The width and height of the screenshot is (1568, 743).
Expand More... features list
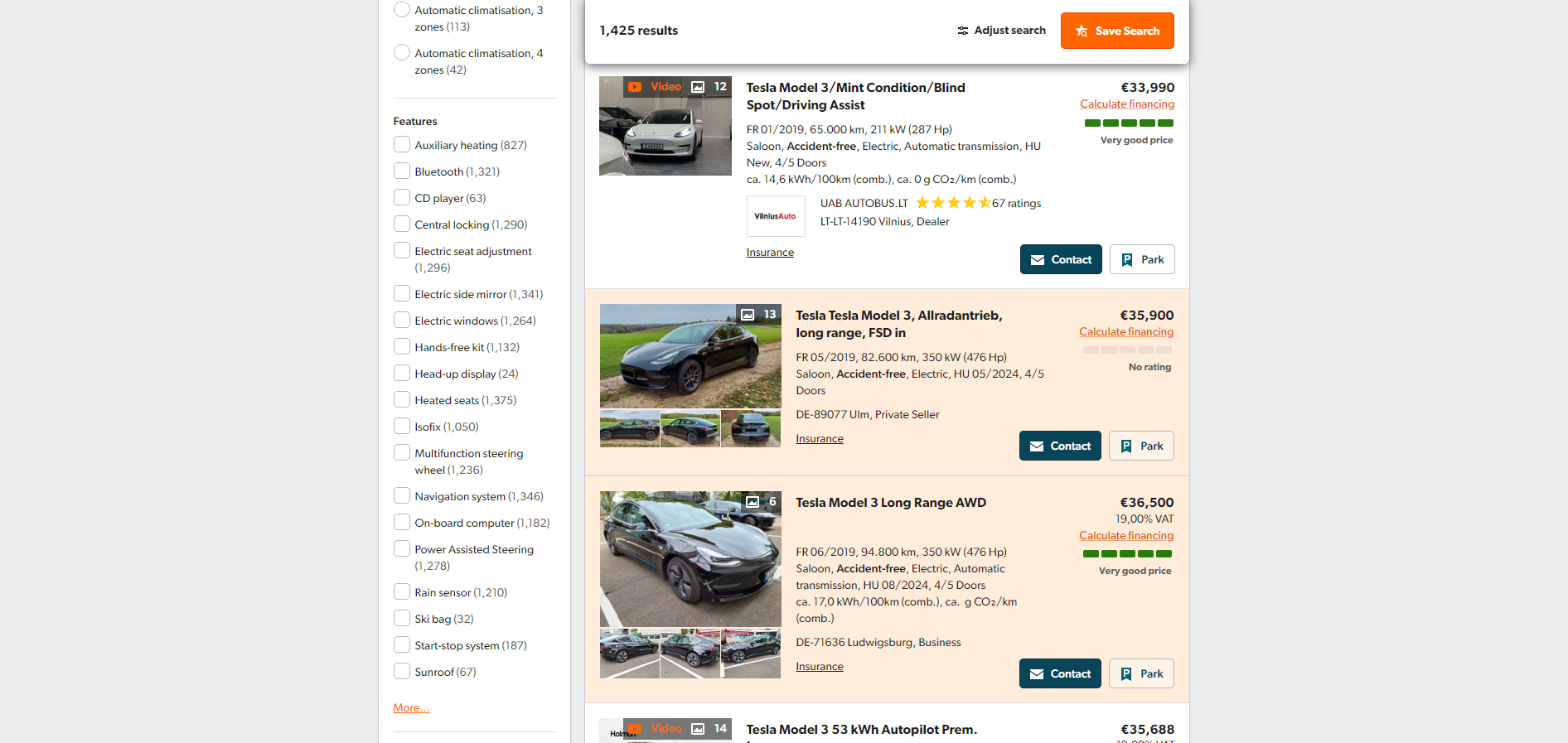click(411, 707)
